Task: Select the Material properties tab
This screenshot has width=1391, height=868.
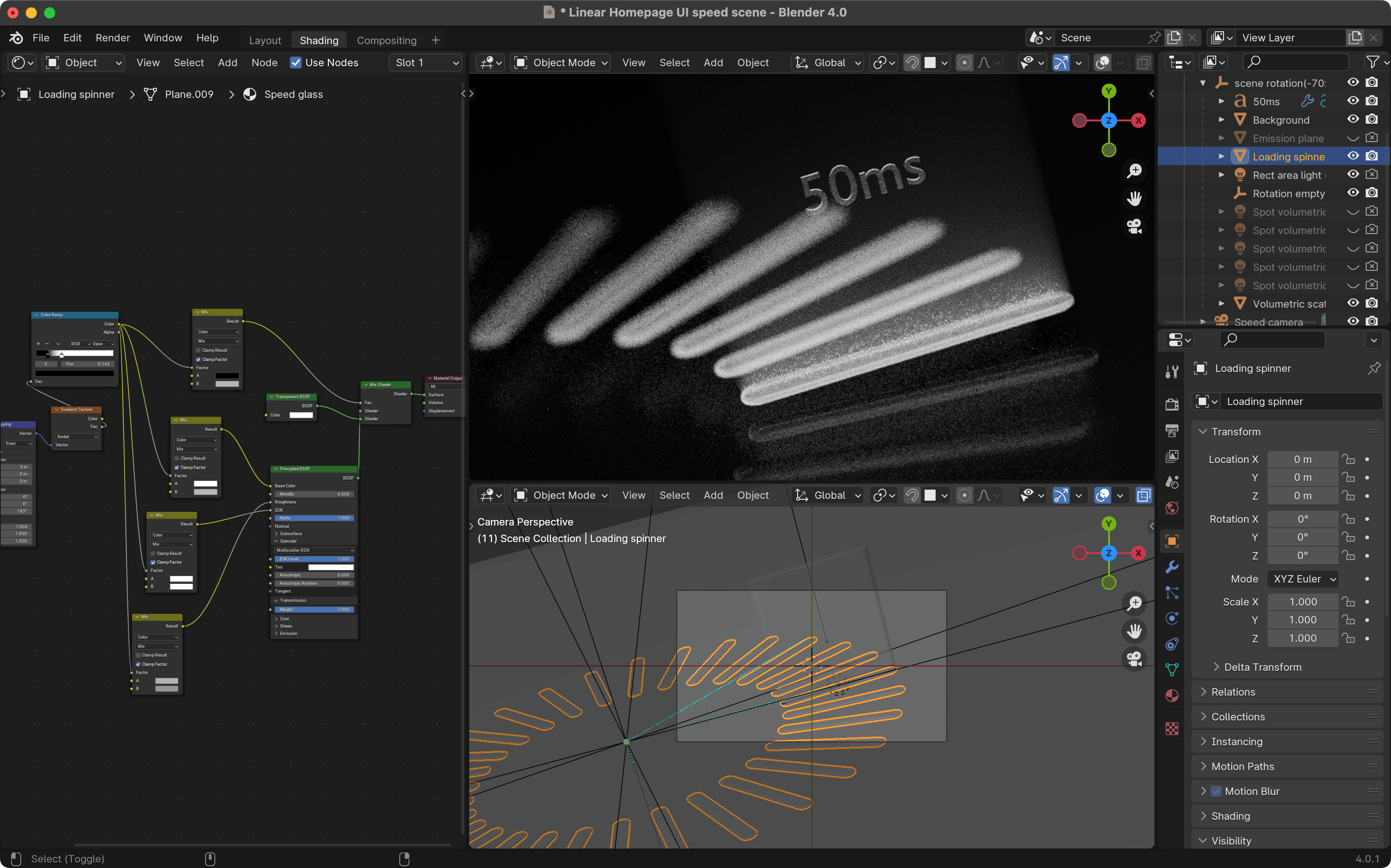Action: click(1172, 696)
